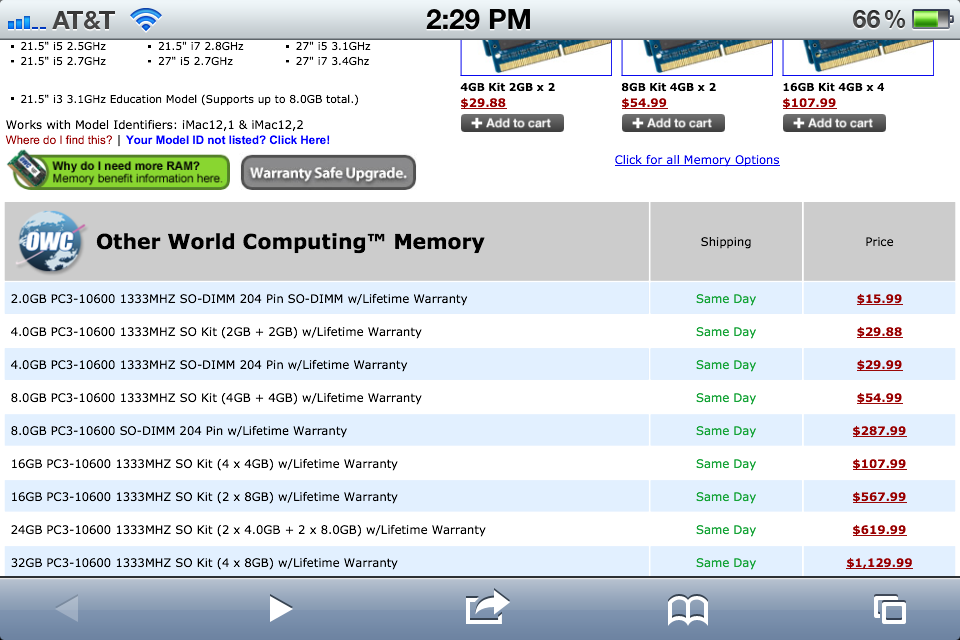The width and height of the screenshot is (960, 640).
Task: Select 8.0GB SO Kit (4GB + 4GB) row
Action: point(216,398)
